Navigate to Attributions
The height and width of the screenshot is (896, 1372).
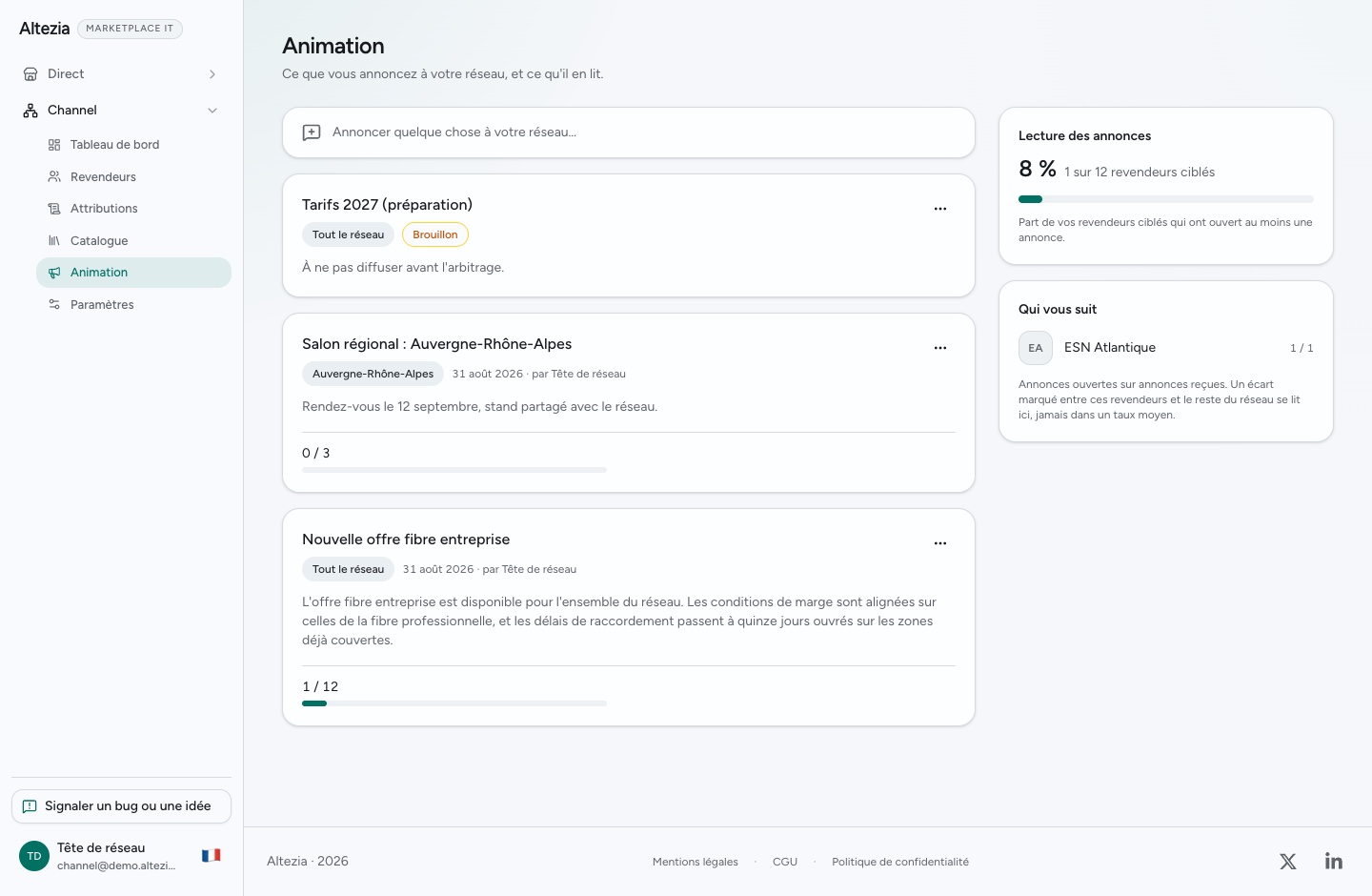[x=133, y=209]
